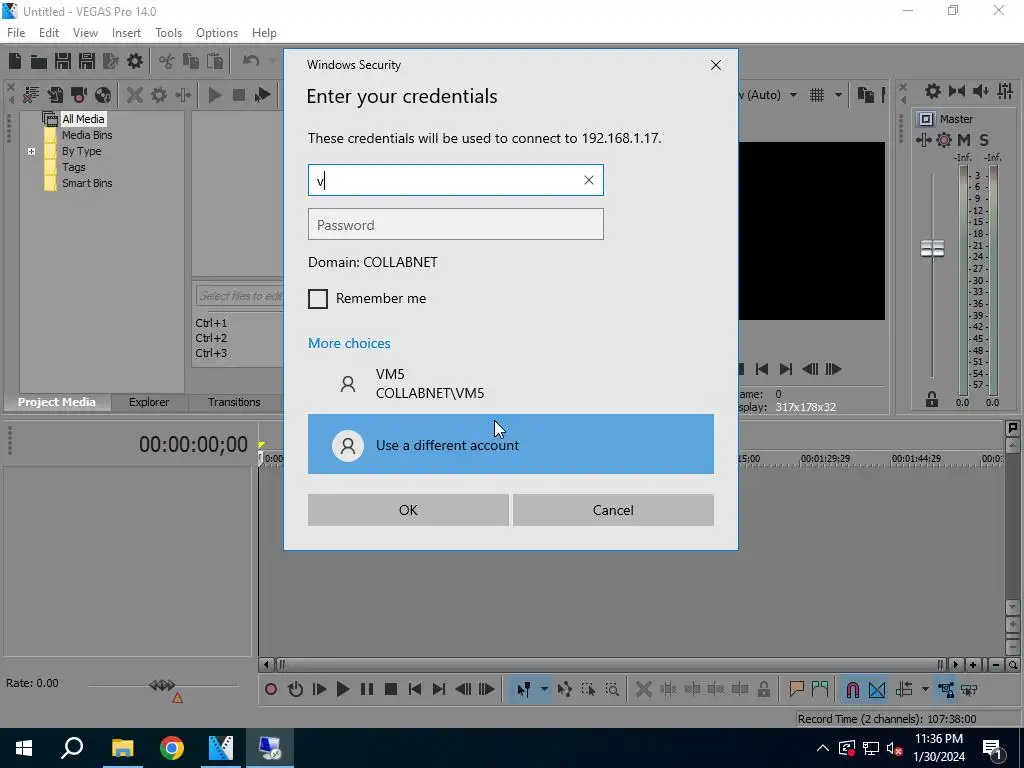Open the Normal Edit tool dropdown arrow
The height and width of the screenshot is (768, 1024).
(543, 689)
